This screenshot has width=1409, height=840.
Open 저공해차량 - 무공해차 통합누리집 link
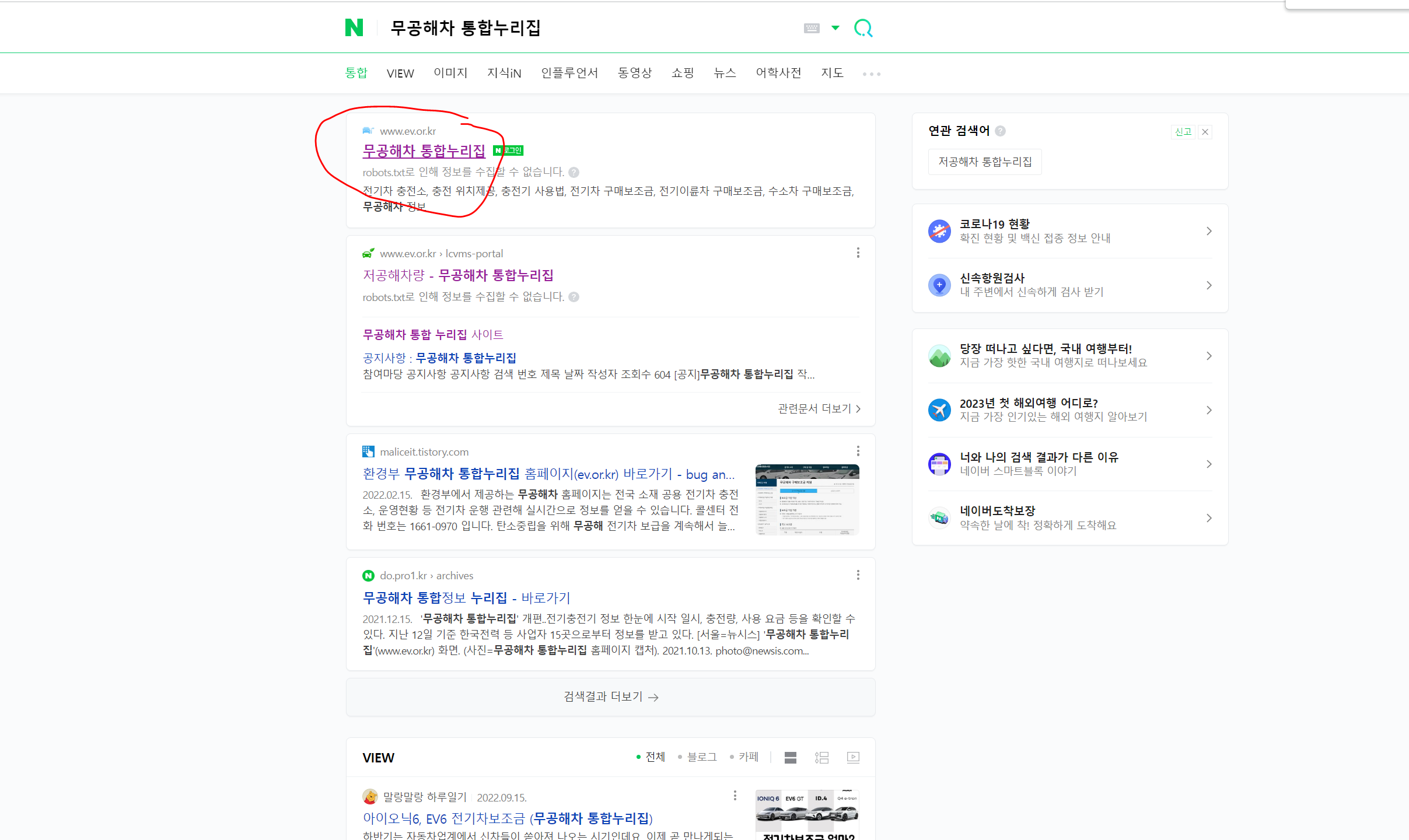point(458,275)
